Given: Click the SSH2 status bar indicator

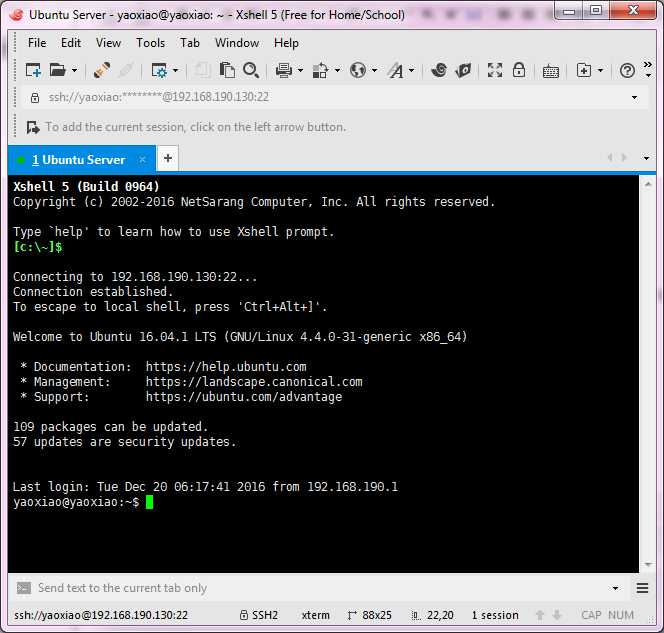Looking at the screenshot, I should click(259, 615).
